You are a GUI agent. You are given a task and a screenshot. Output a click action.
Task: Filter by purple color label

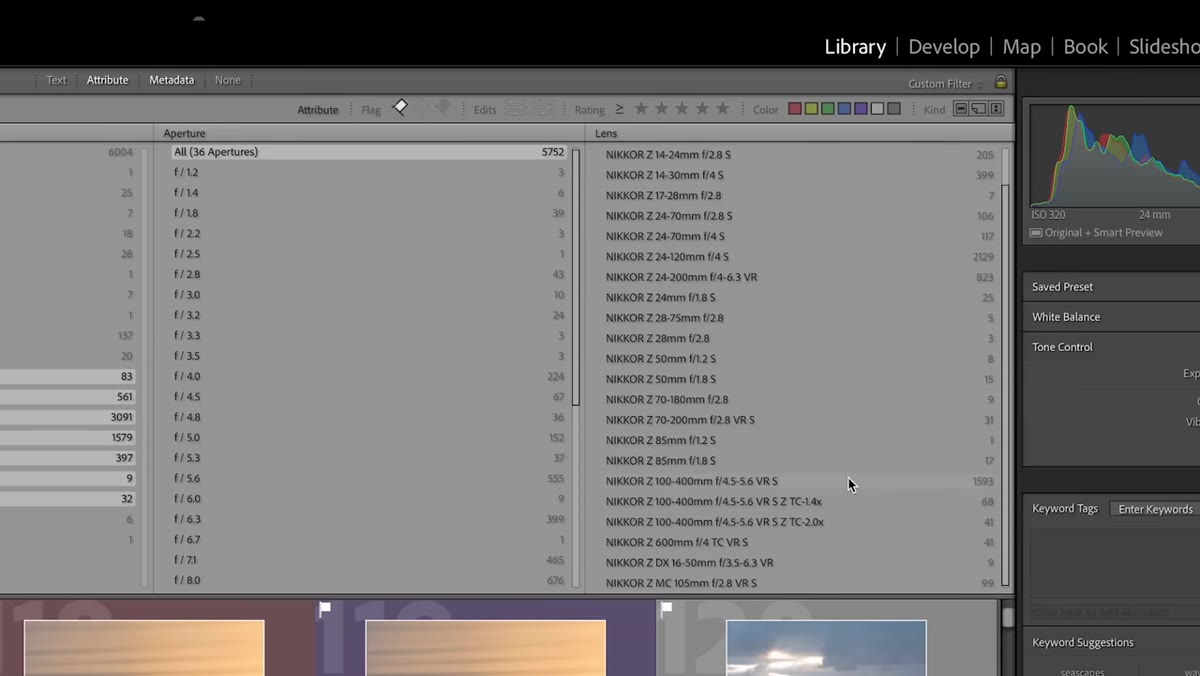coord(861,109)
